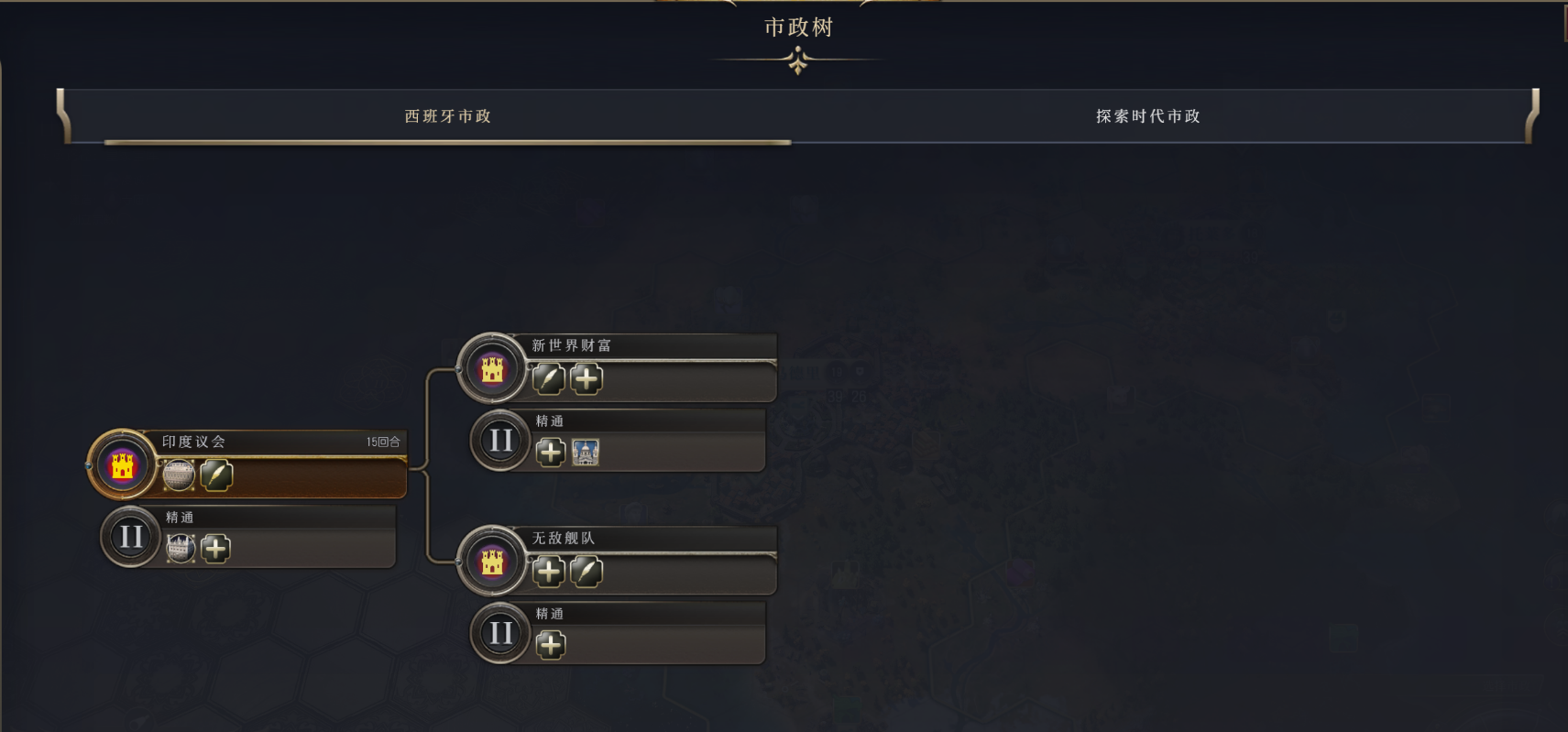Select the 无敌舰队 civic title
Image resolution: width=1568 pixels, height=732 pixels.
[x=563, y=538]
